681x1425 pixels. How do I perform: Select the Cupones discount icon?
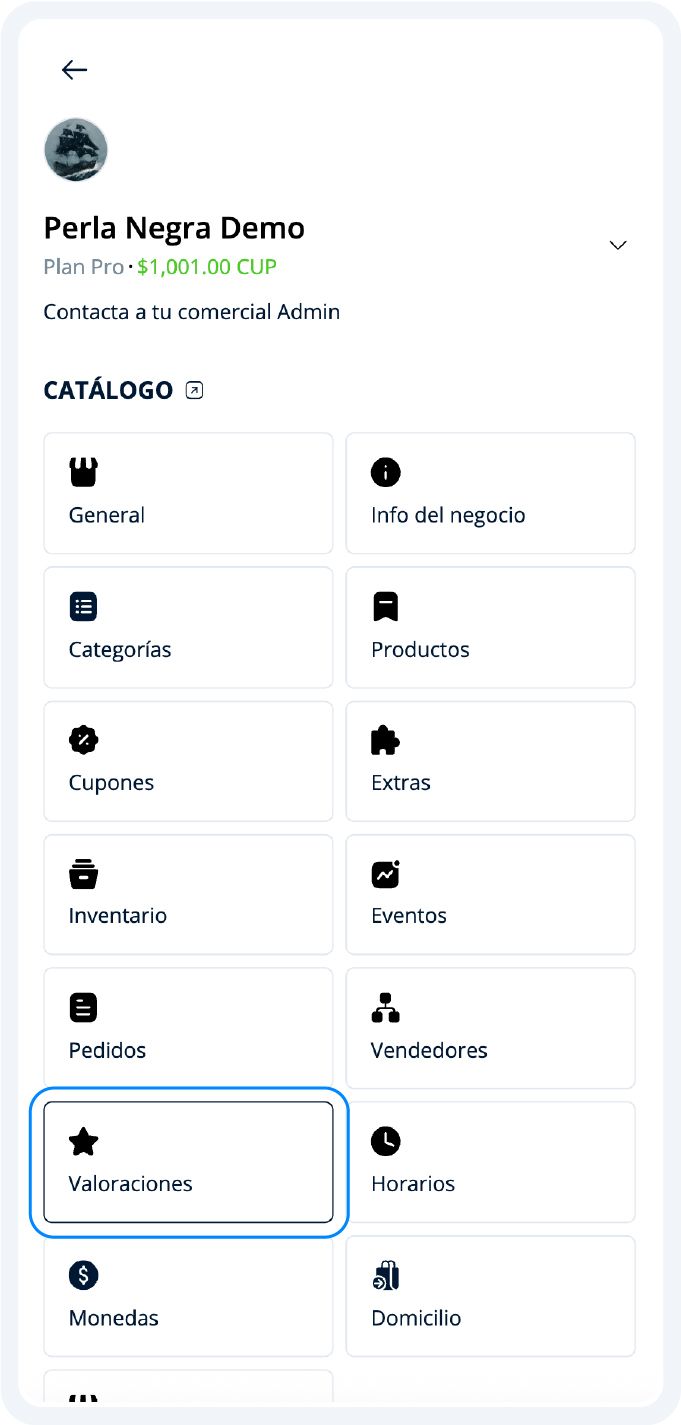coord(84,740)
